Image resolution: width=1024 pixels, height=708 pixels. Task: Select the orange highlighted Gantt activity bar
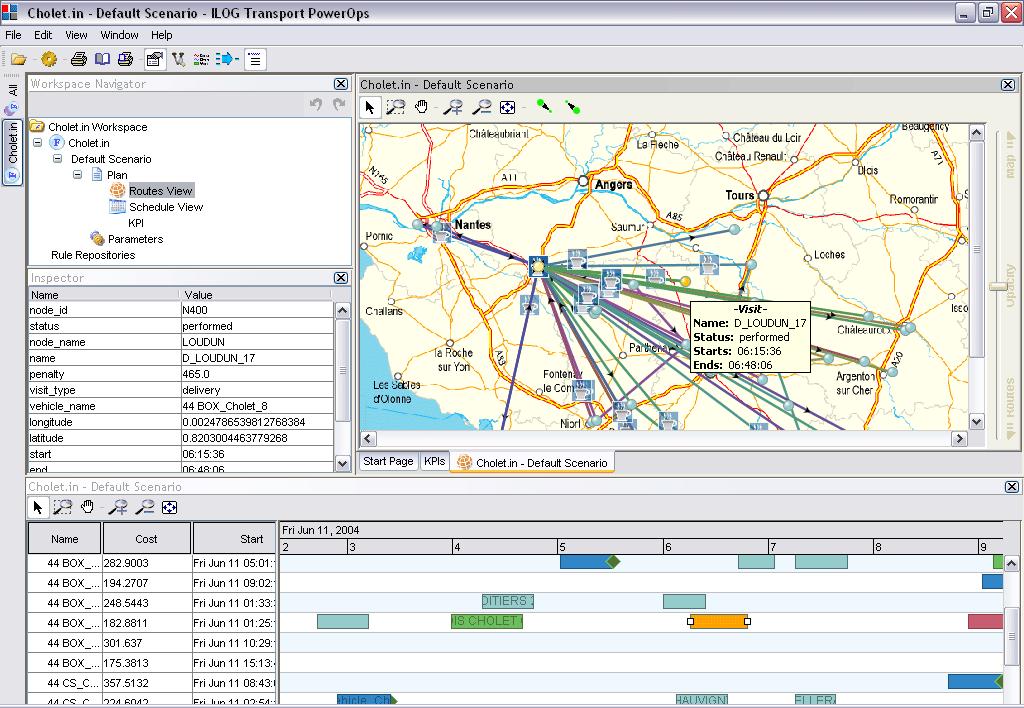click(x=719, y=621)
